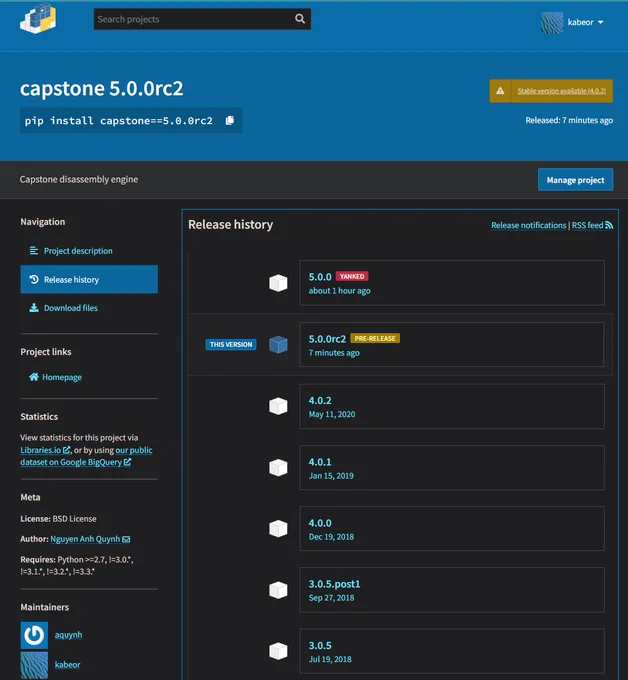Click the 'Jan 15, 2019' date
628x680 pixels.
coord(331,476)
